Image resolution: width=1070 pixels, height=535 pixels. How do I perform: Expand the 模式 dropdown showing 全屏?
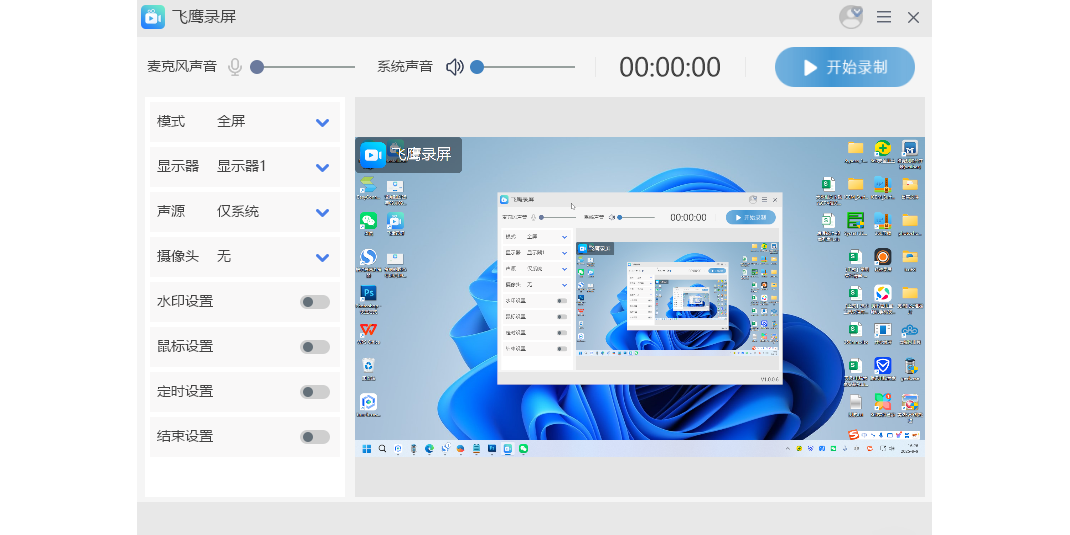pyautogui.click(x=245, y=122)
